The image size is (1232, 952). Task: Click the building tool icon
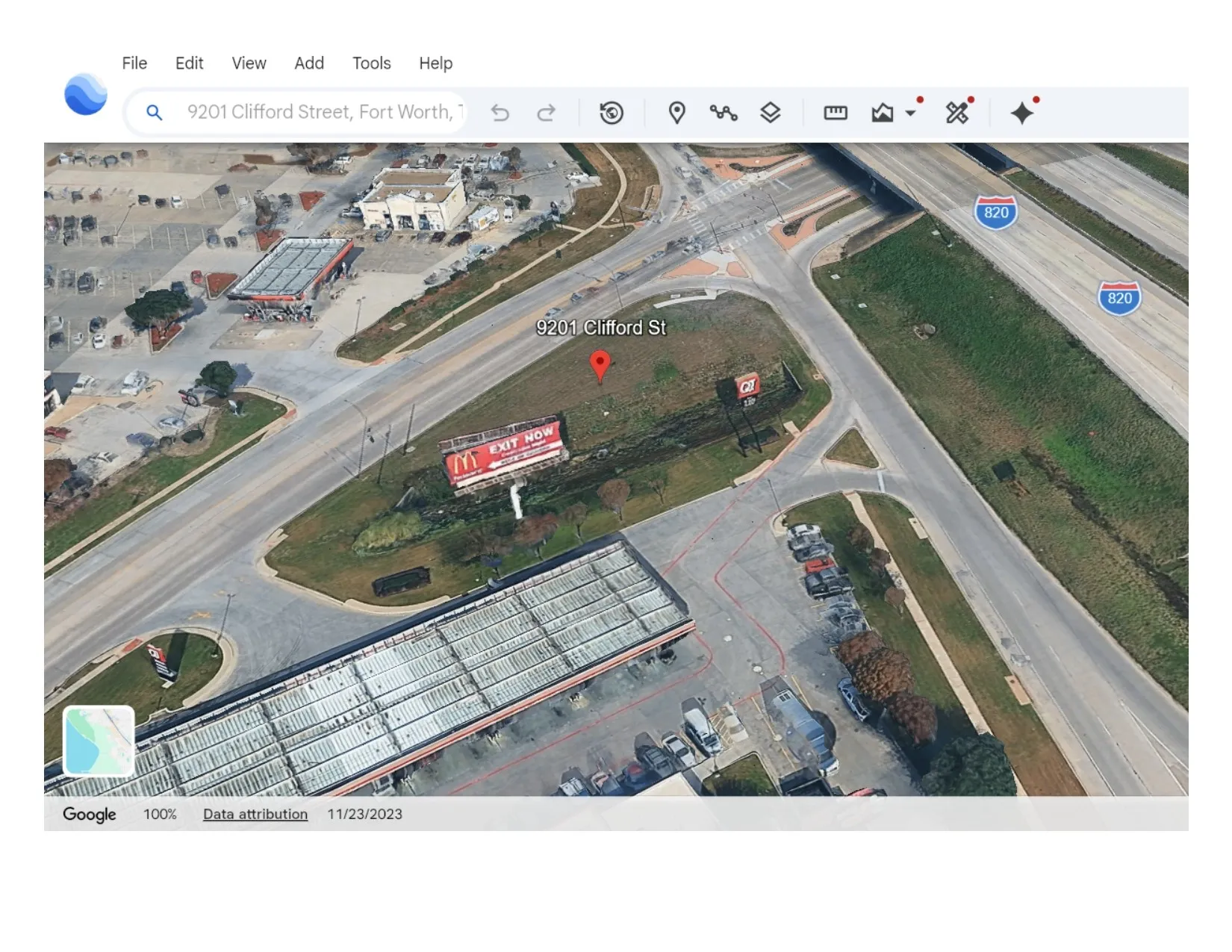pos(883,113)
